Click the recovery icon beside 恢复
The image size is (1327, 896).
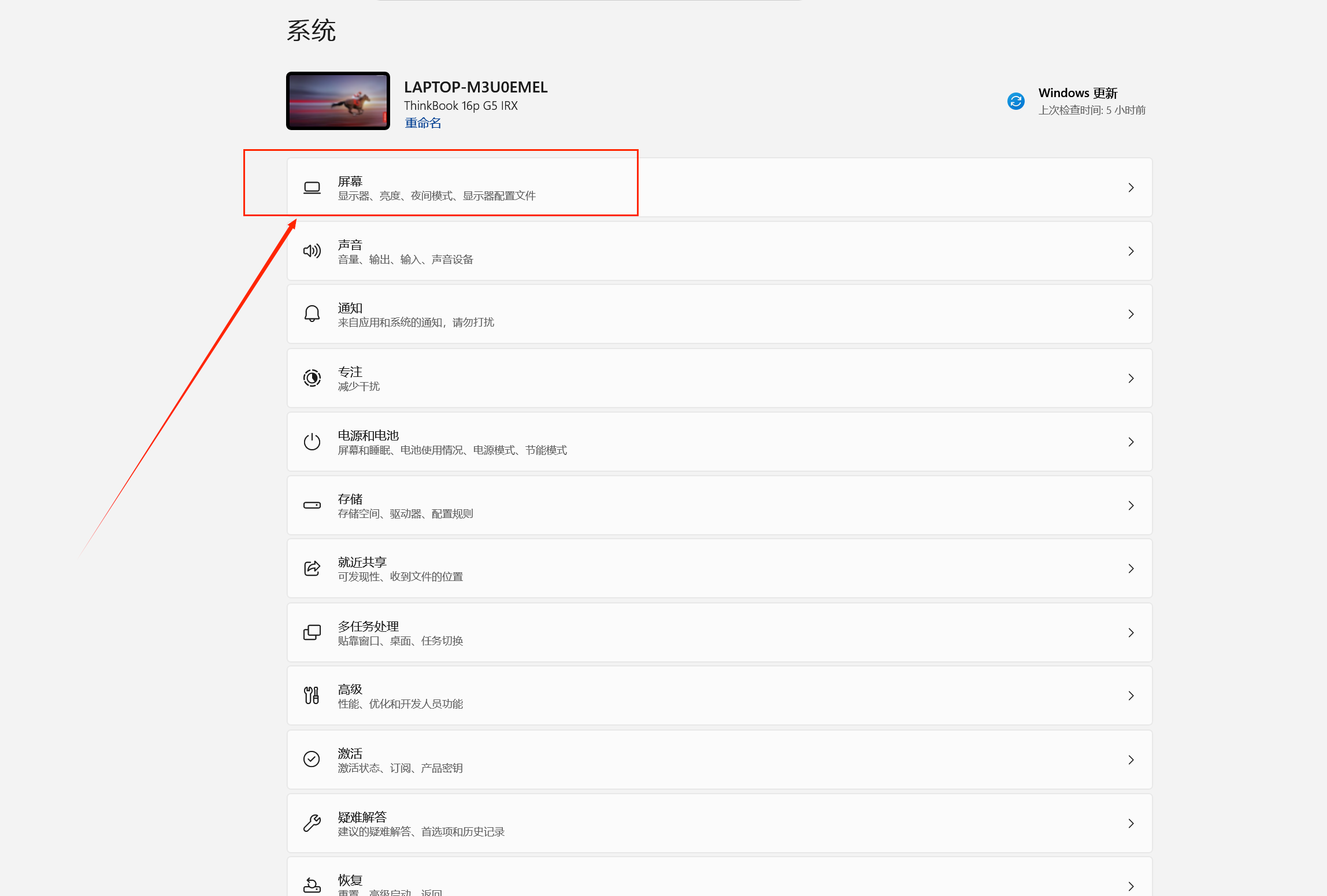click(312, 886)
